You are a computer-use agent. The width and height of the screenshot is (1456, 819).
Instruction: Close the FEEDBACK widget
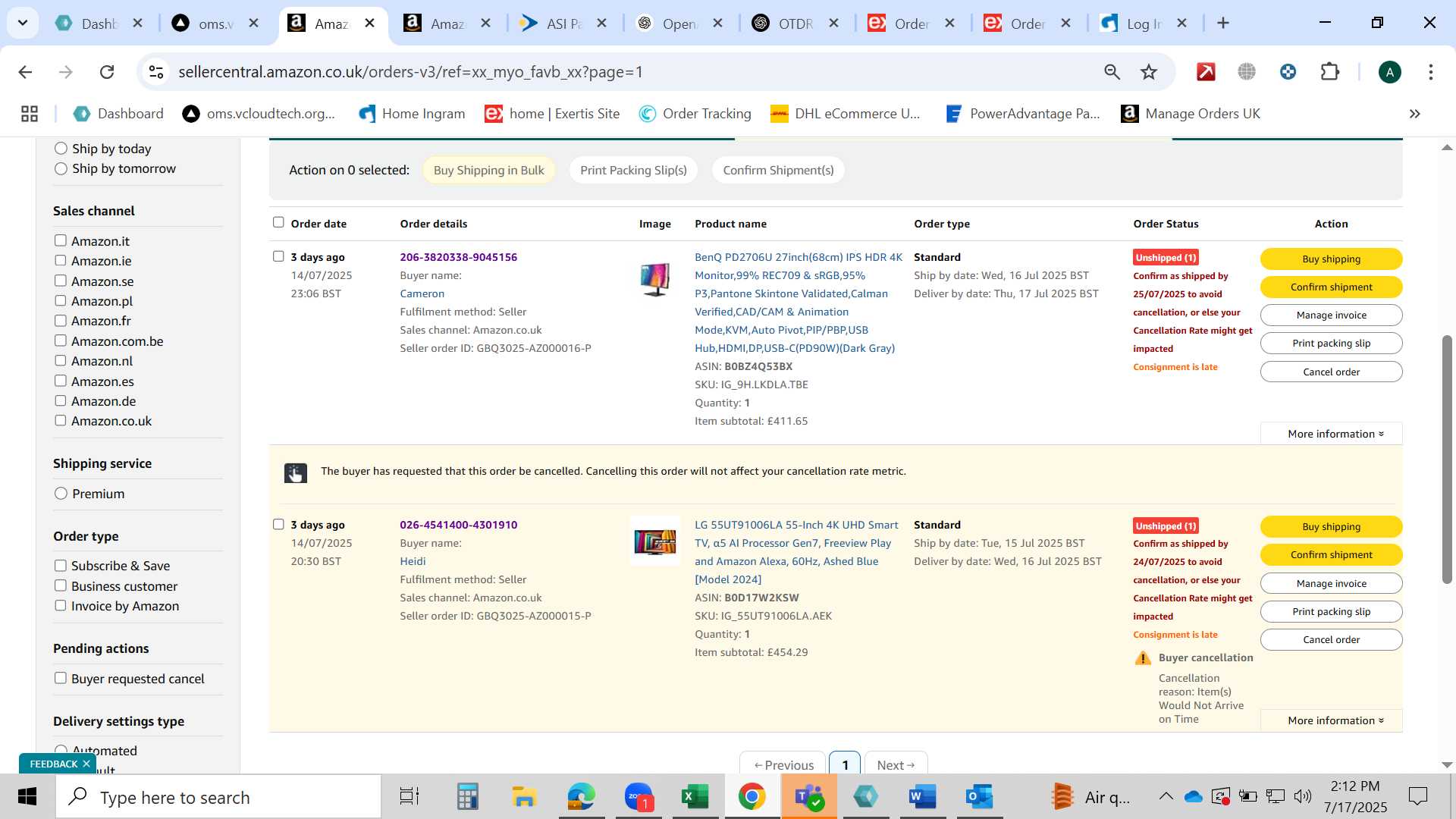86,764
